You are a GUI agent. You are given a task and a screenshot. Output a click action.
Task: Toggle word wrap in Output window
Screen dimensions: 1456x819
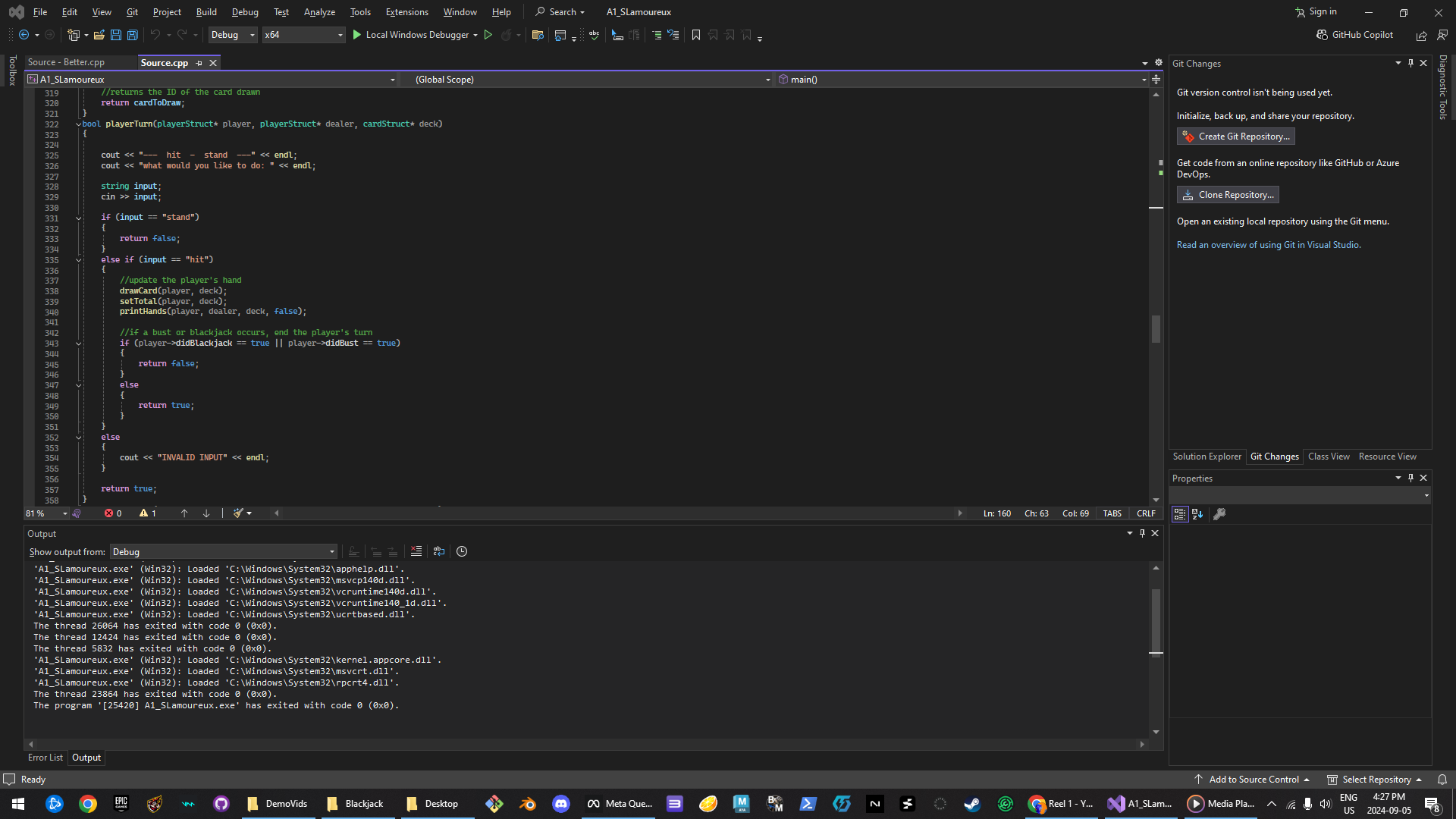tap(439, 551)
